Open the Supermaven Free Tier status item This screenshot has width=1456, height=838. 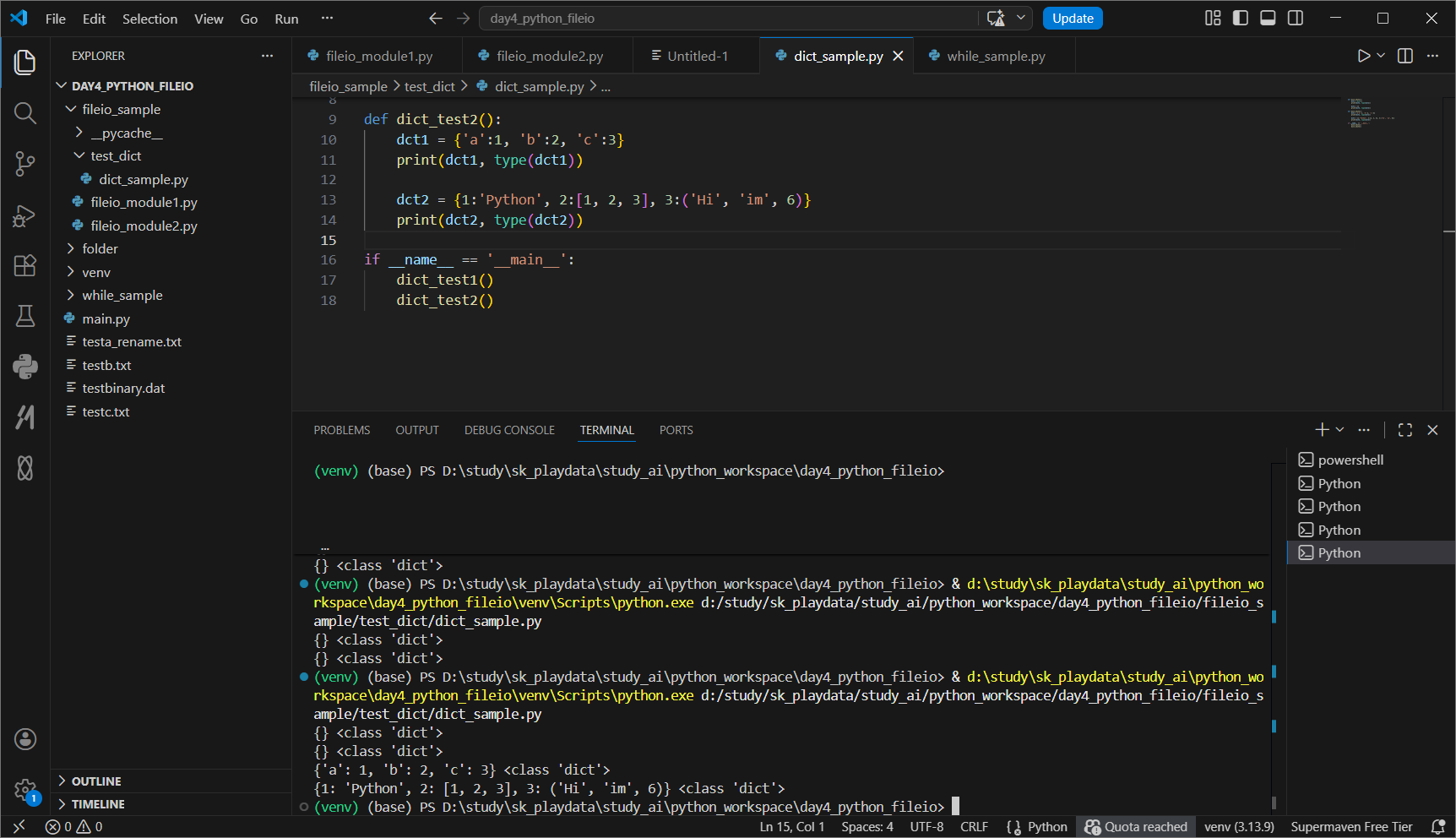pos(1351,827)
